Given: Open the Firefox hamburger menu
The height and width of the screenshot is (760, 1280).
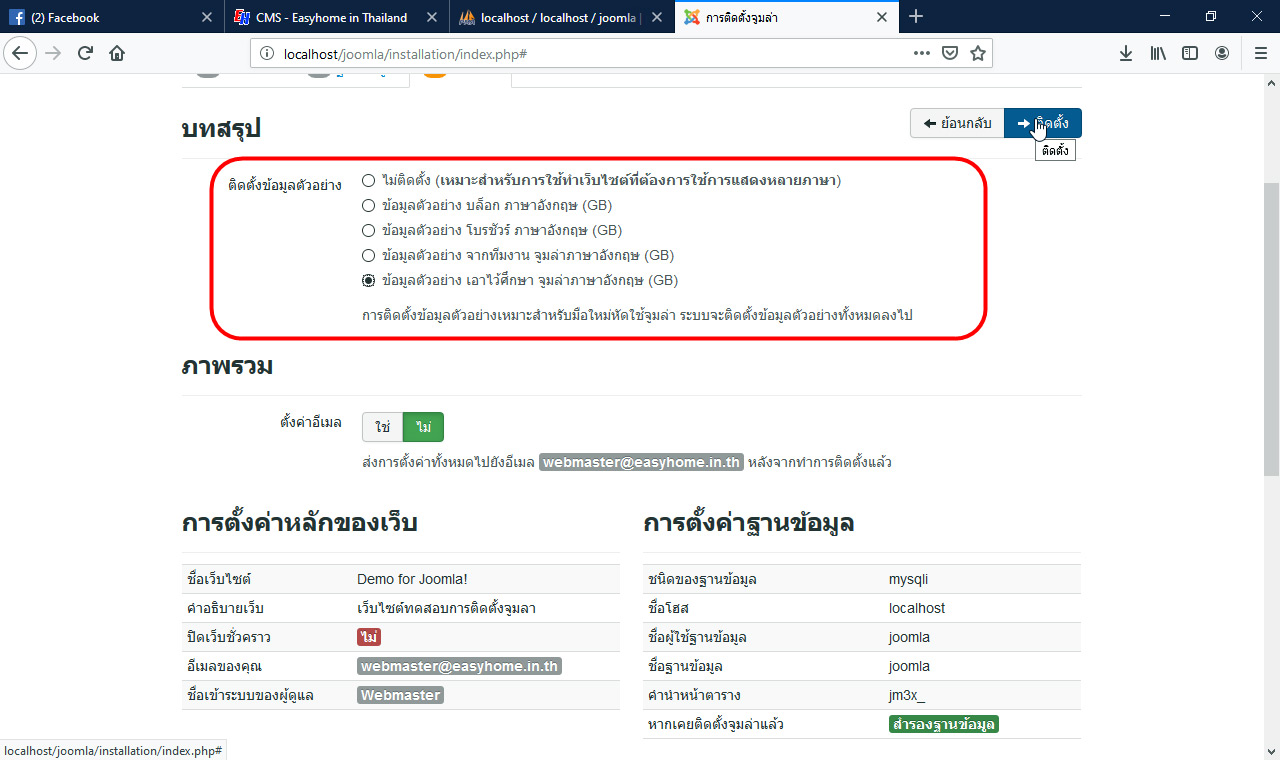Looking at the screenshot, I should [1259, 52].
